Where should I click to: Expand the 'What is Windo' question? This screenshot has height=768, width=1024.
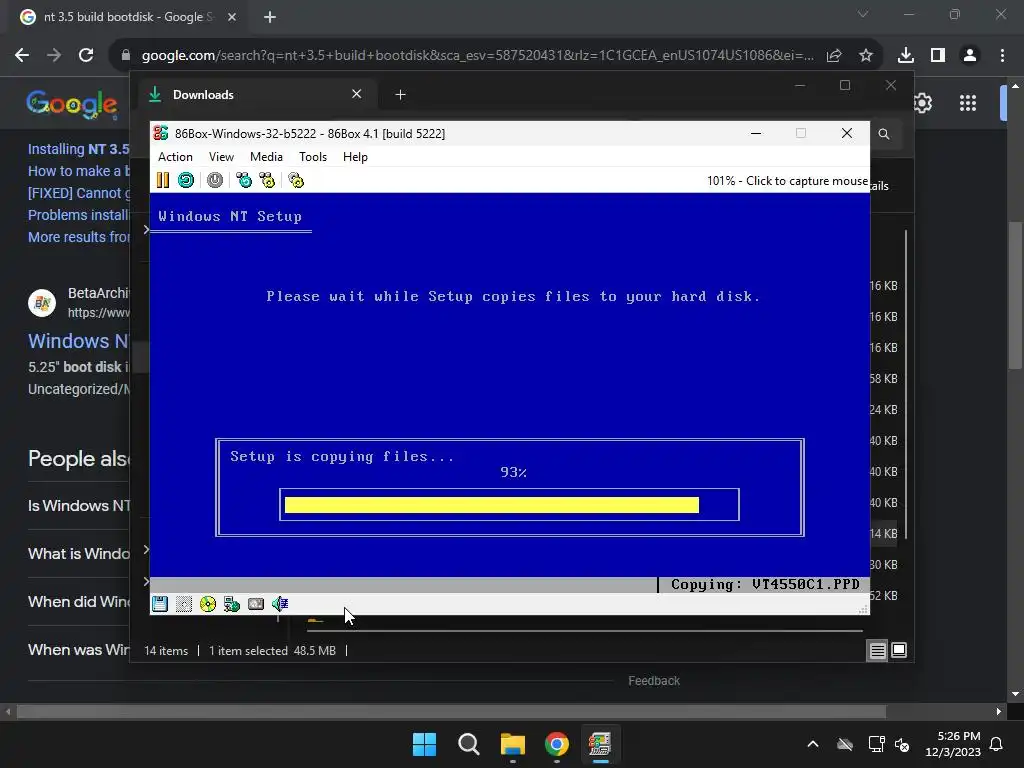click(78, 554)
